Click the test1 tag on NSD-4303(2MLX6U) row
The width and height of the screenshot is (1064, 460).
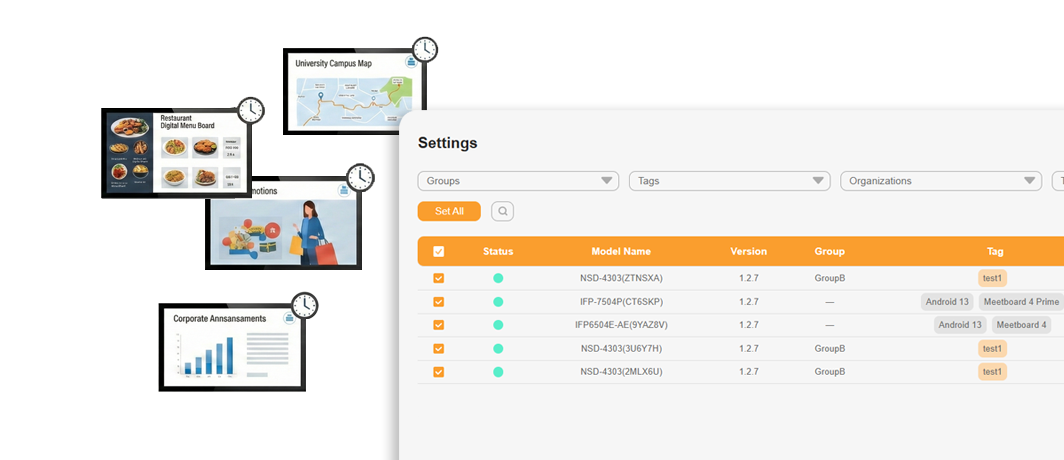pyautogui.click(x=992, y=372)
